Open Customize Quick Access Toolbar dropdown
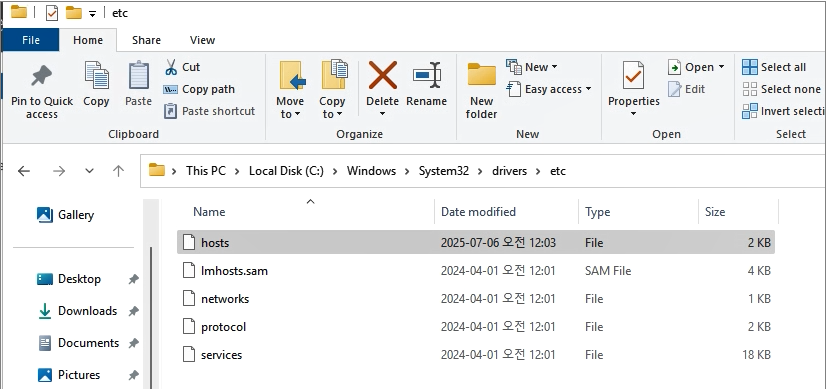 pyautogui.click(x=93, y=14)
